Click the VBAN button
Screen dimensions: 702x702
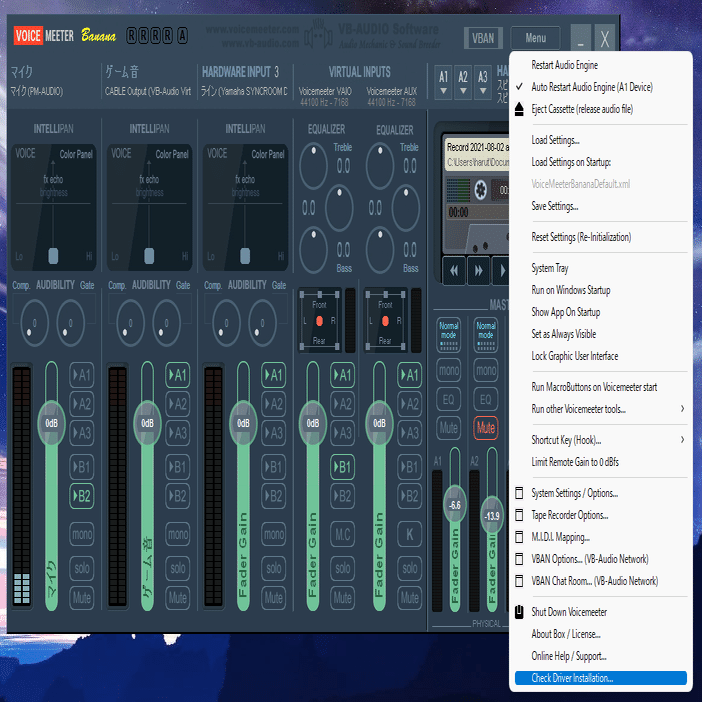pyautogui.click(x=483, y=38)
